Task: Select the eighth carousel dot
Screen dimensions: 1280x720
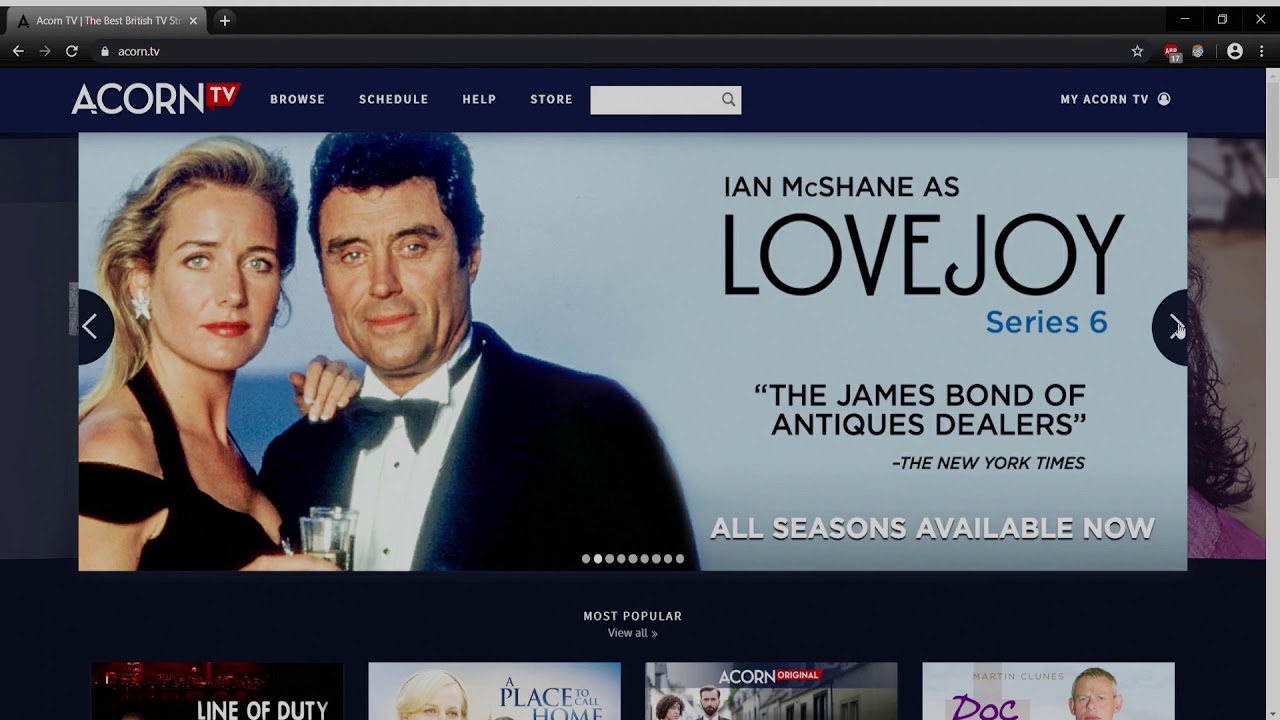Action: pos(668,559)
